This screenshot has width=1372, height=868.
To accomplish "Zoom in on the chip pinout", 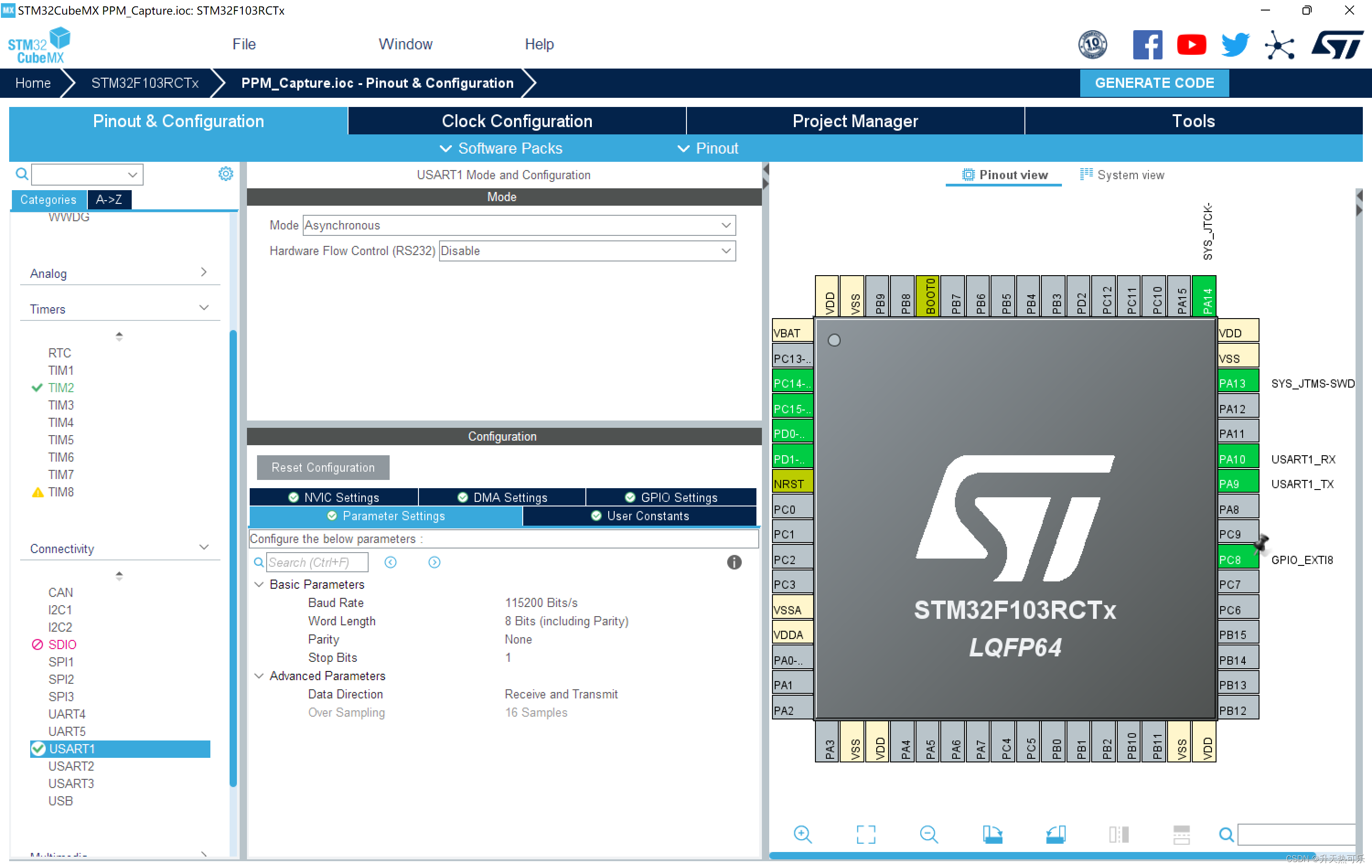I will [802, 834].
